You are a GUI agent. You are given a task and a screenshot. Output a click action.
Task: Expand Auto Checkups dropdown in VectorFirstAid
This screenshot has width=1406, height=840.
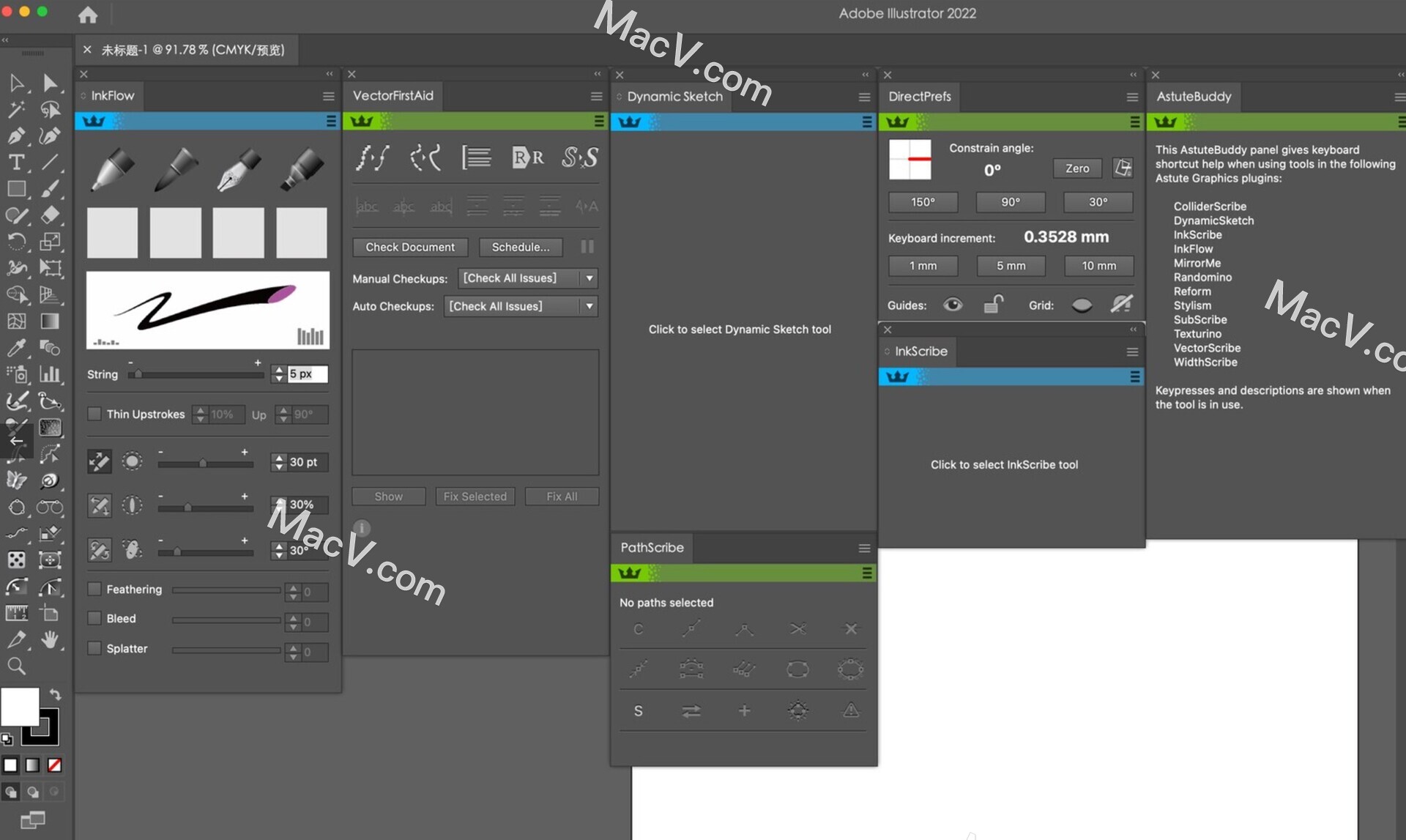click(589, 306)
